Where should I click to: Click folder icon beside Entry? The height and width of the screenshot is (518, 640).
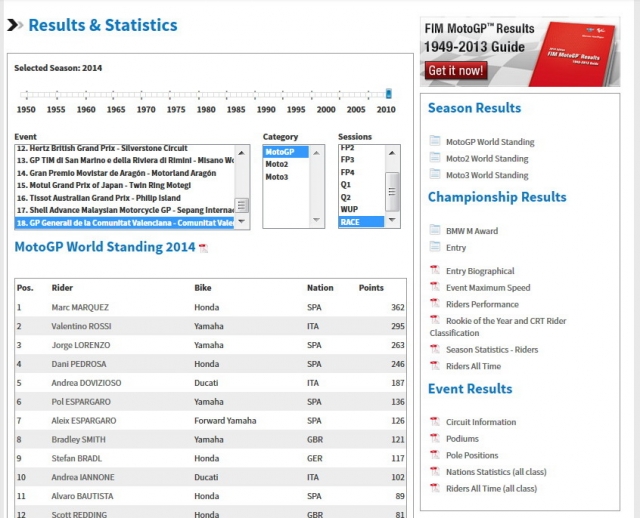tap(435, 247)
